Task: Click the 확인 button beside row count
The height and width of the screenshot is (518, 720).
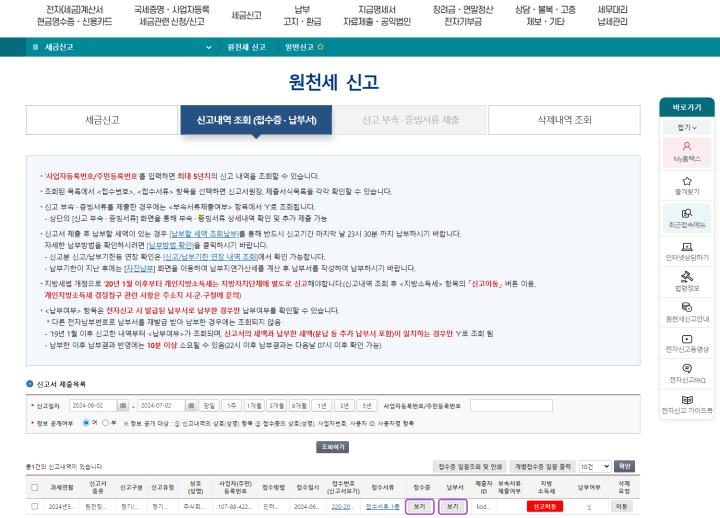Action: coord(624,466)
